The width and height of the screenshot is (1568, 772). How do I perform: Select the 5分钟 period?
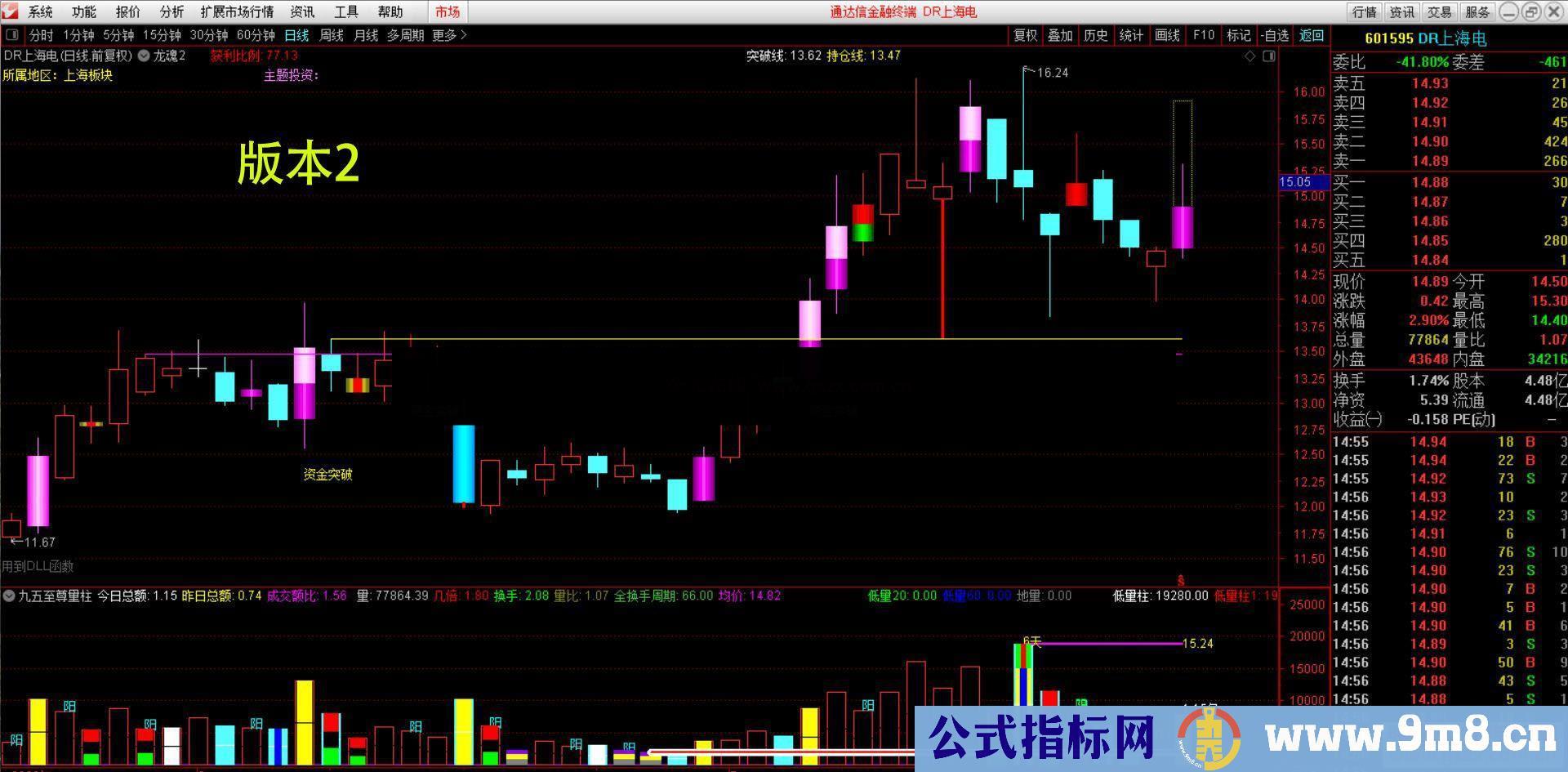[x=118, y=35]
